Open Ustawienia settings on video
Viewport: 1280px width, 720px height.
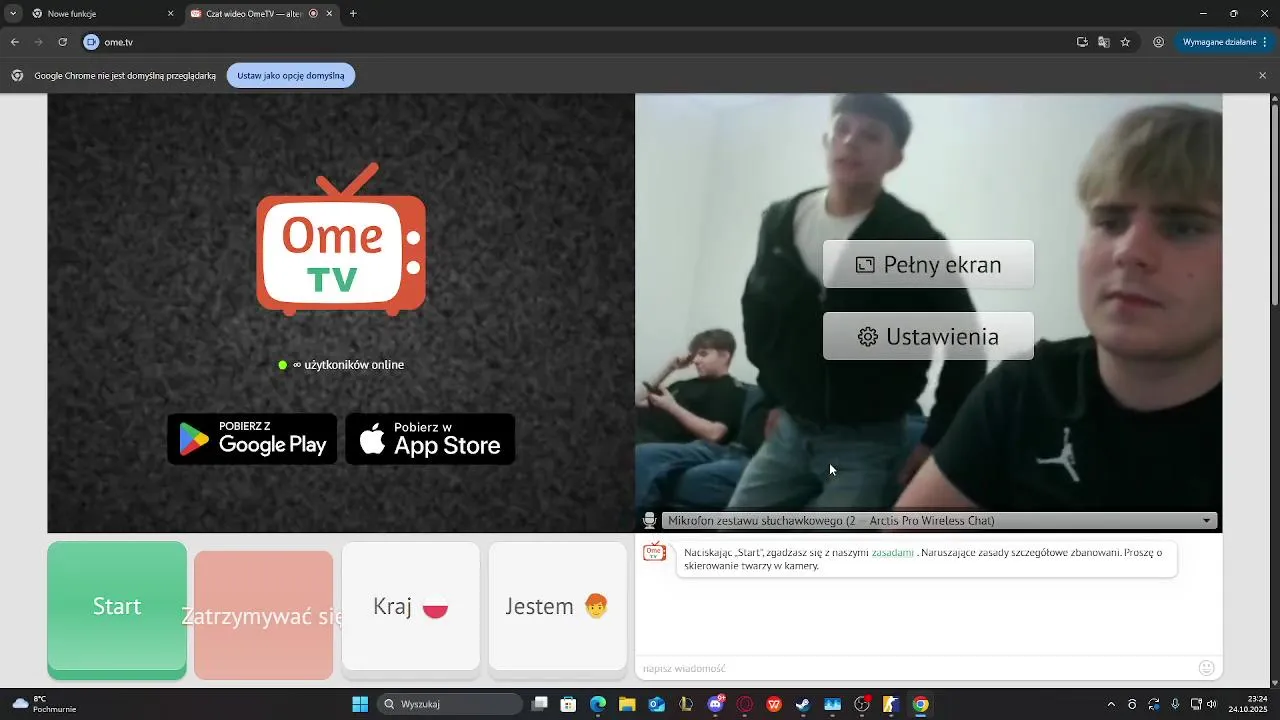point(928,336)
